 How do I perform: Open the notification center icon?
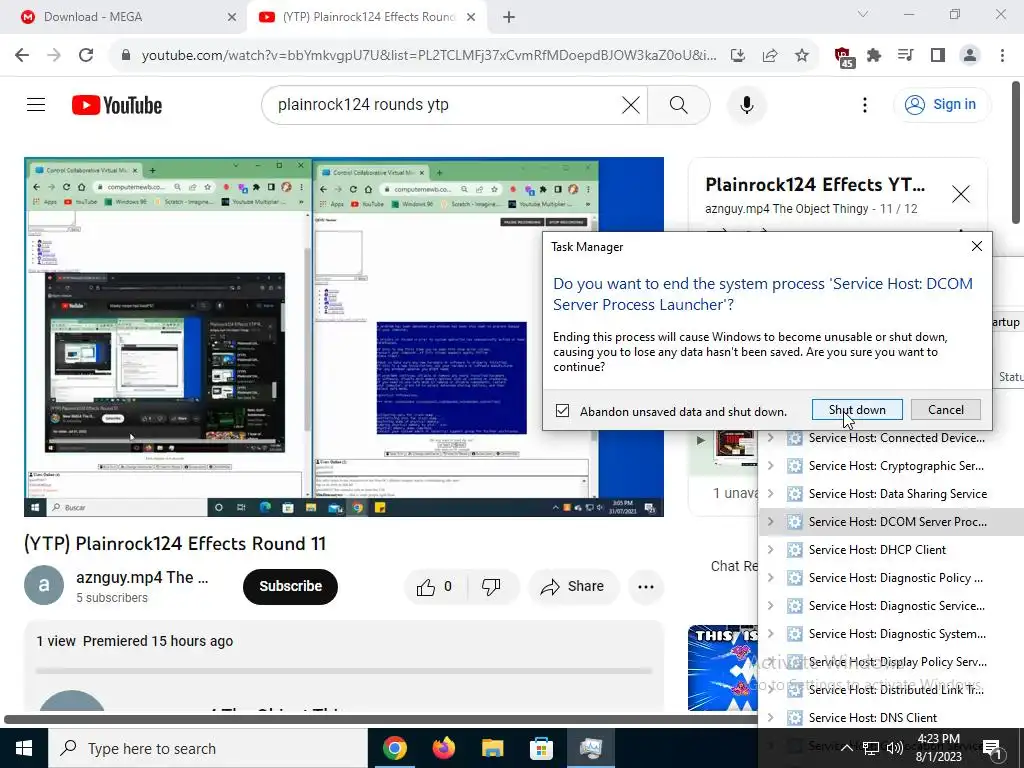coord(993,749)
